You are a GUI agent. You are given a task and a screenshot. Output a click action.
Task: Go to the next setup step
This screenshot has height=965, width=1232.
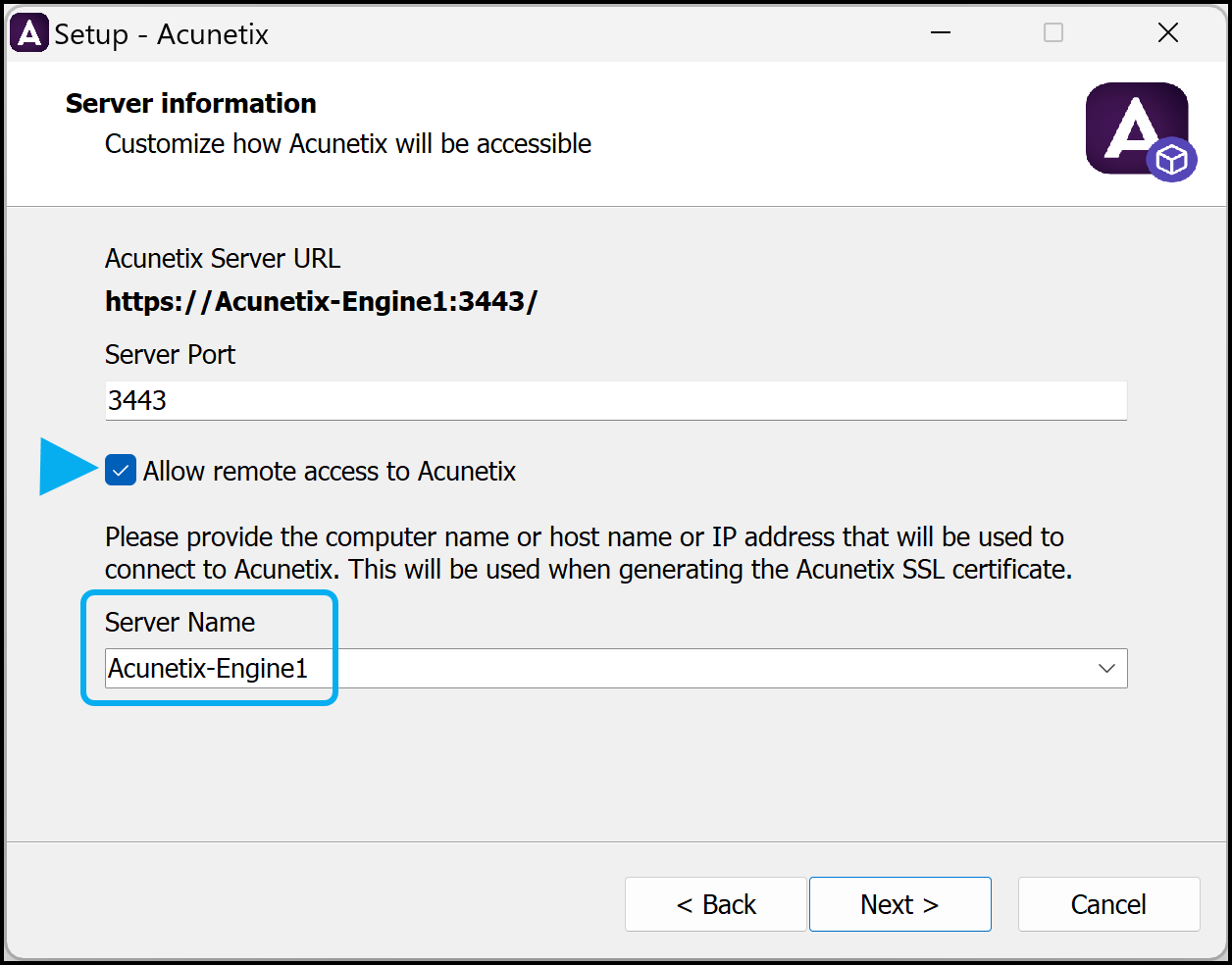click(899, 904)
